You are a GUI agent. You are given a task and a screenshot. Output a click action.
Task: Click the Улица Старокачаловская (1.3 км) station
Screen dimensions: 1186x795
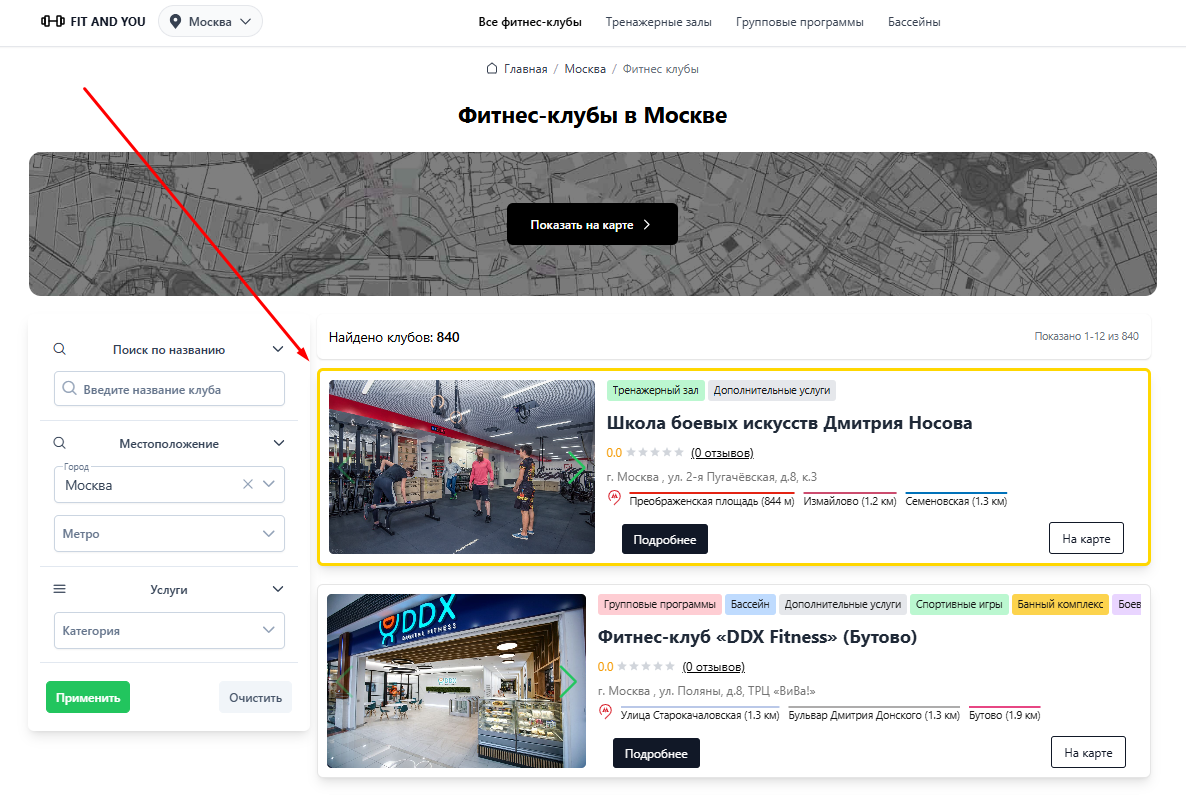700,715
